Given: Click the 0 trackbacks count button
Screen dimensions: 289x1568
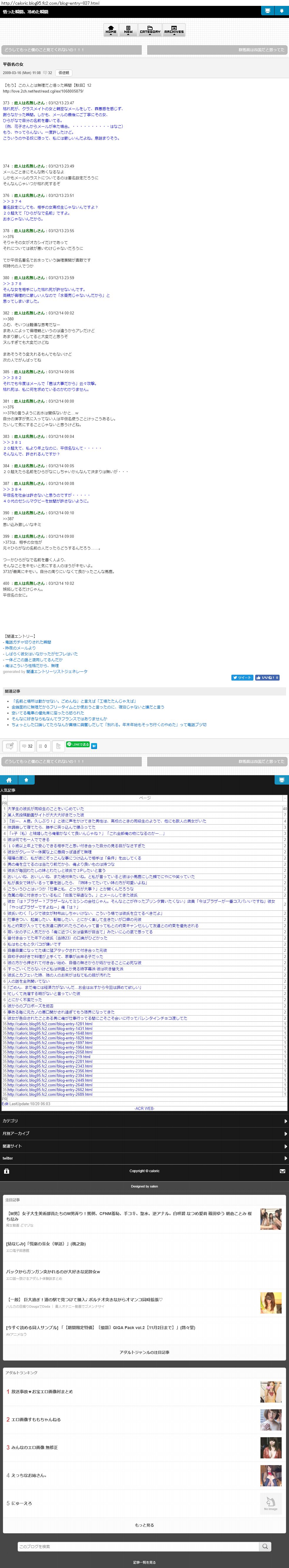Looking at the screenshot, I should [43, 746].
